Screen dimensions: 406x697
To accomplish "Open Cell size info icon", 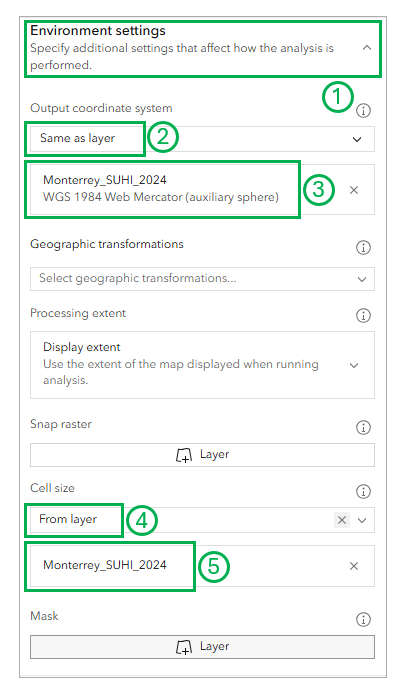I will point(363,492).
